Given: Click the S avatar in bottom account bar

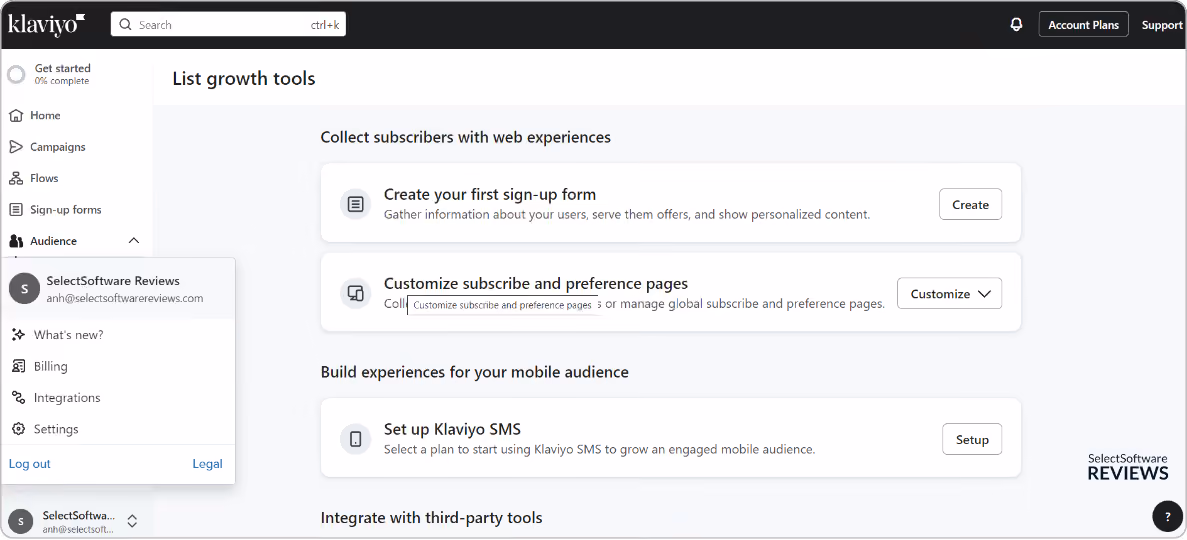Looking at the screenshot, I should pos(20,521).
